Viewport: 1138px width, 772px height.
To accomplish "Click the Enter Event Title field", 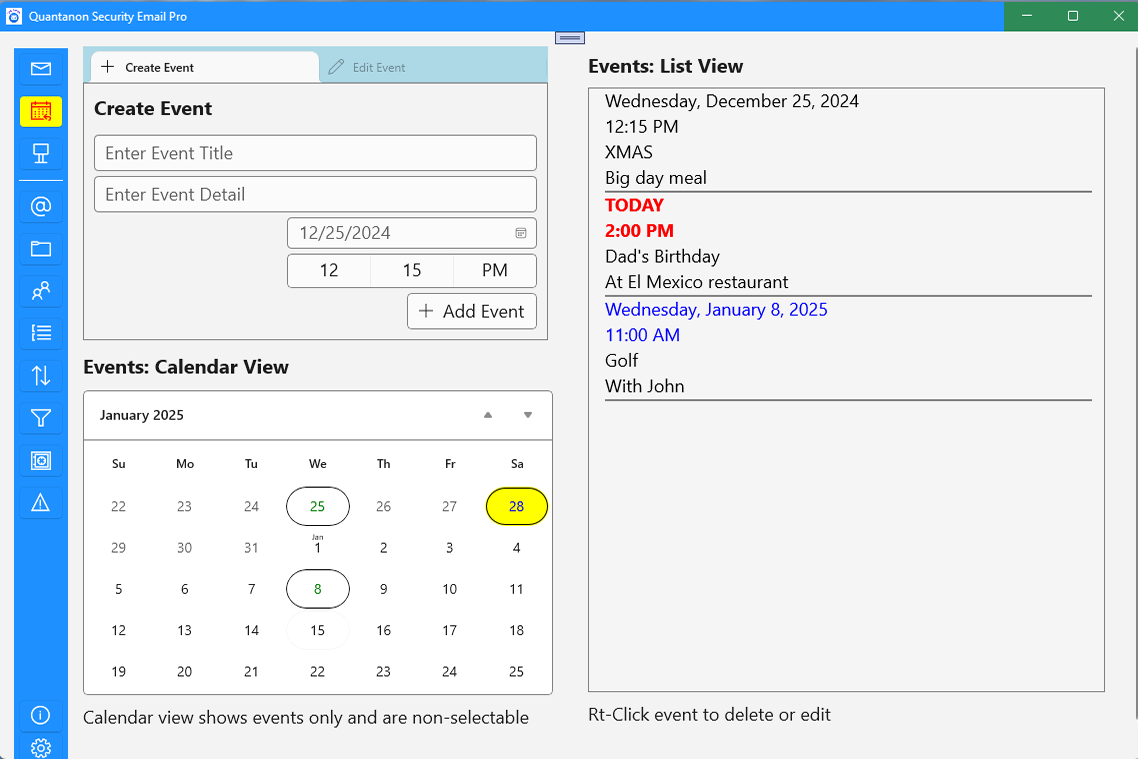I will 315,153.
